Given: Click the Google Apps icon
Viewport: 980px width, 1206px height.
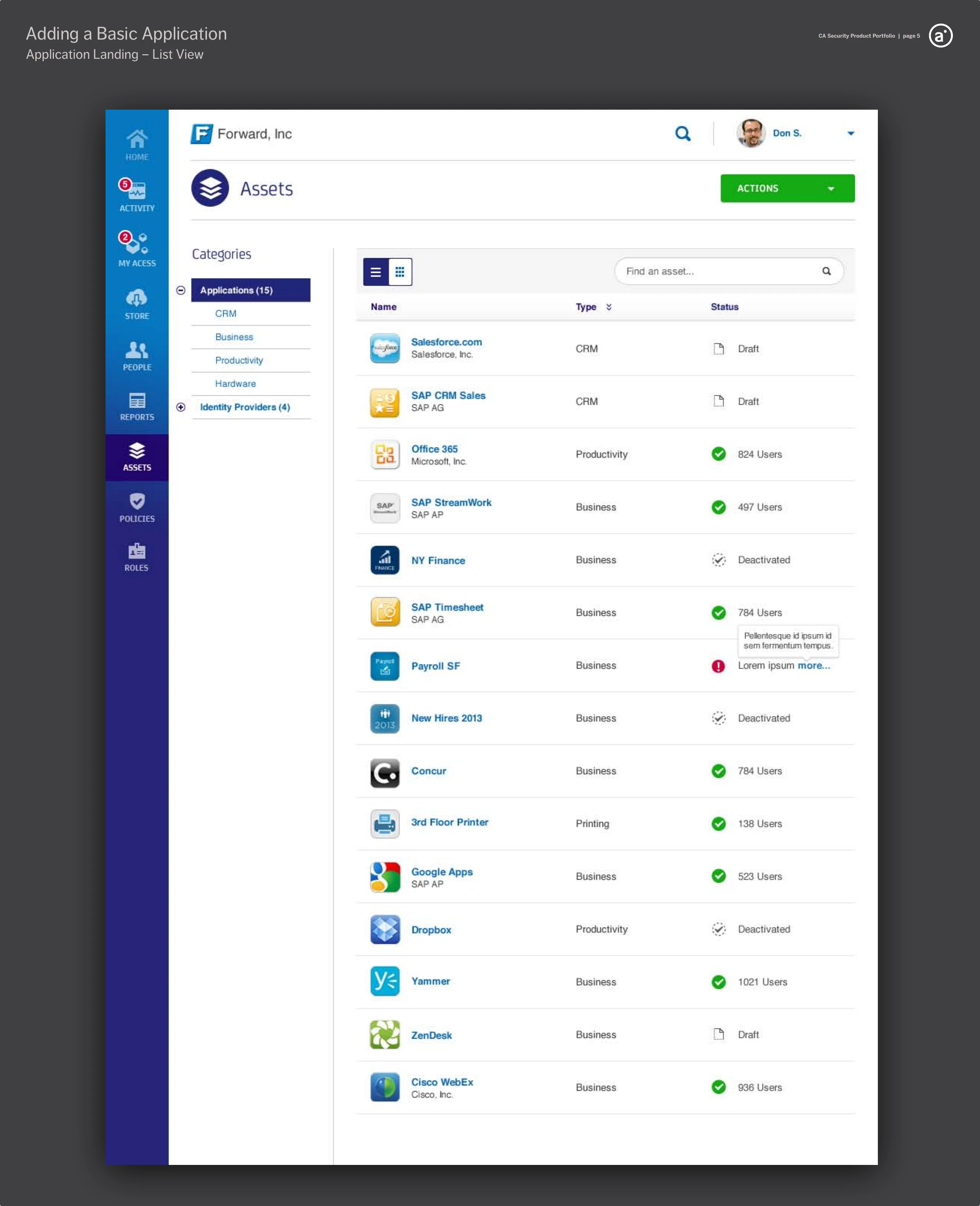Looking at the screenshot, I should (x=384, y=877).
